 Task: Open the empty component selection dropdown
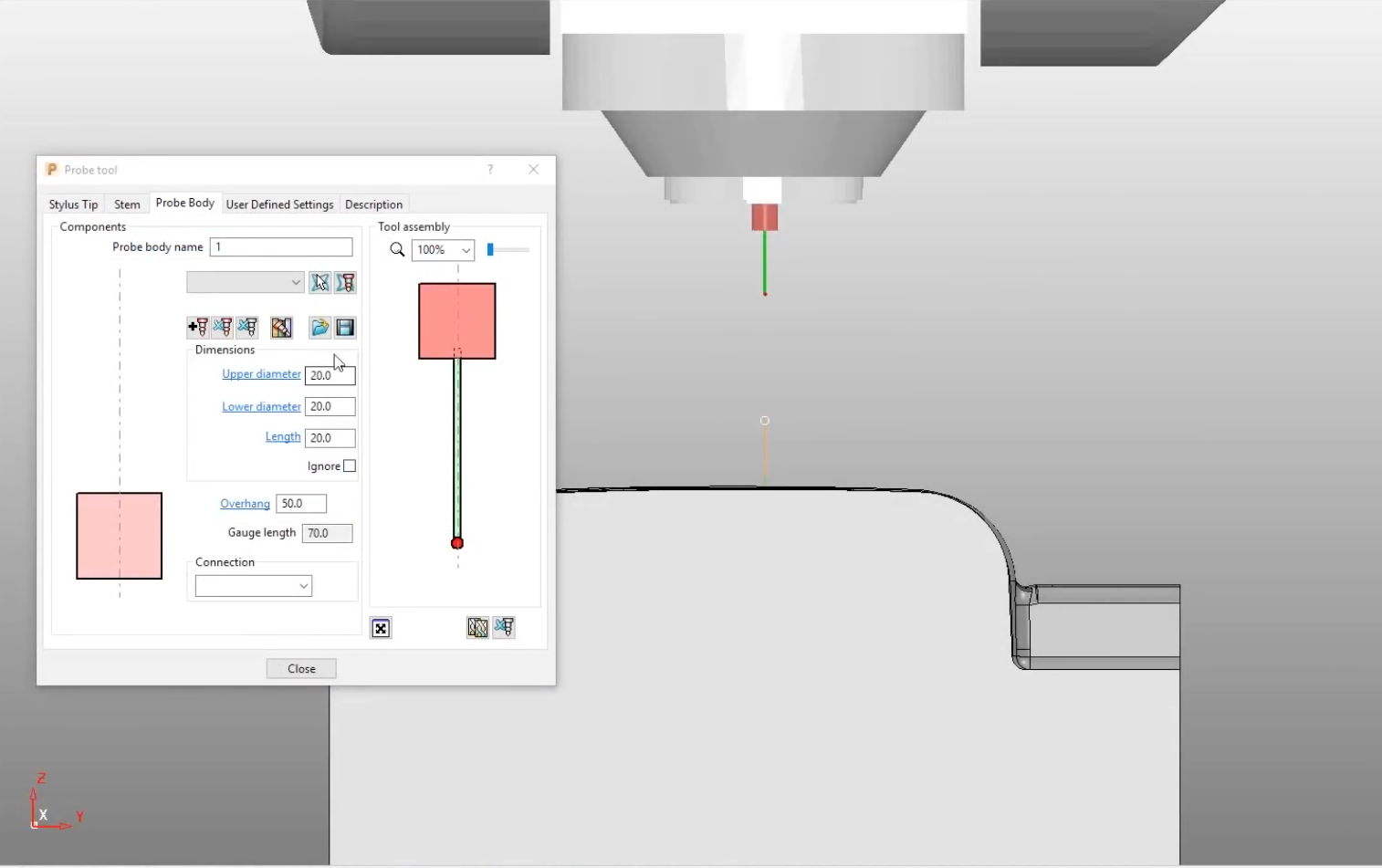[245, 283]
